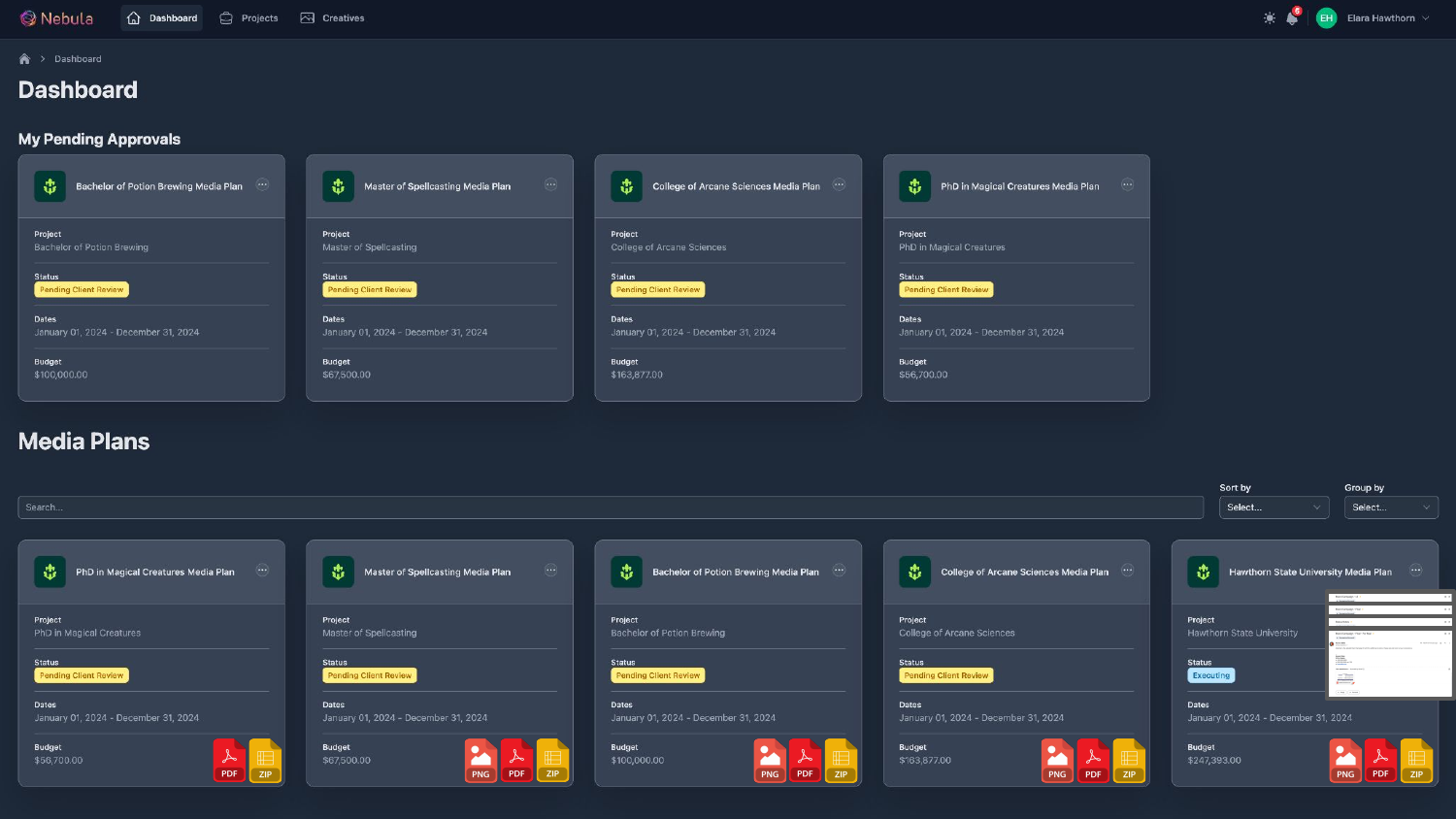Download ZIP of Bachelor of Potion Brewing media plan
Image resolution: width=1456 pixels, height=819 pixels.
(x=841, y=761)
